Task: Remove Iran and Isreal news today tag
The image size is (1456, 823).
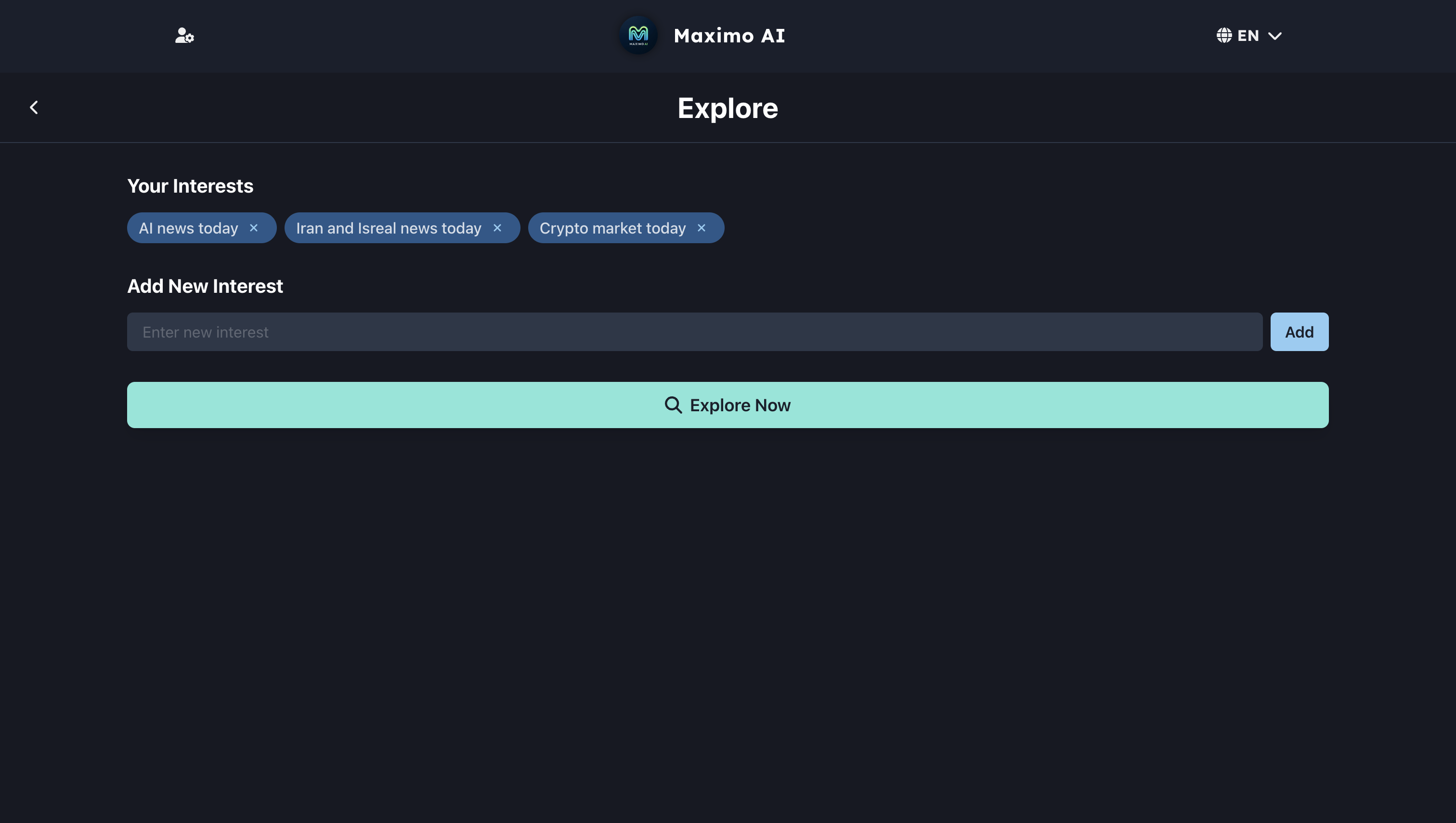Action: [x=497, y=228]
